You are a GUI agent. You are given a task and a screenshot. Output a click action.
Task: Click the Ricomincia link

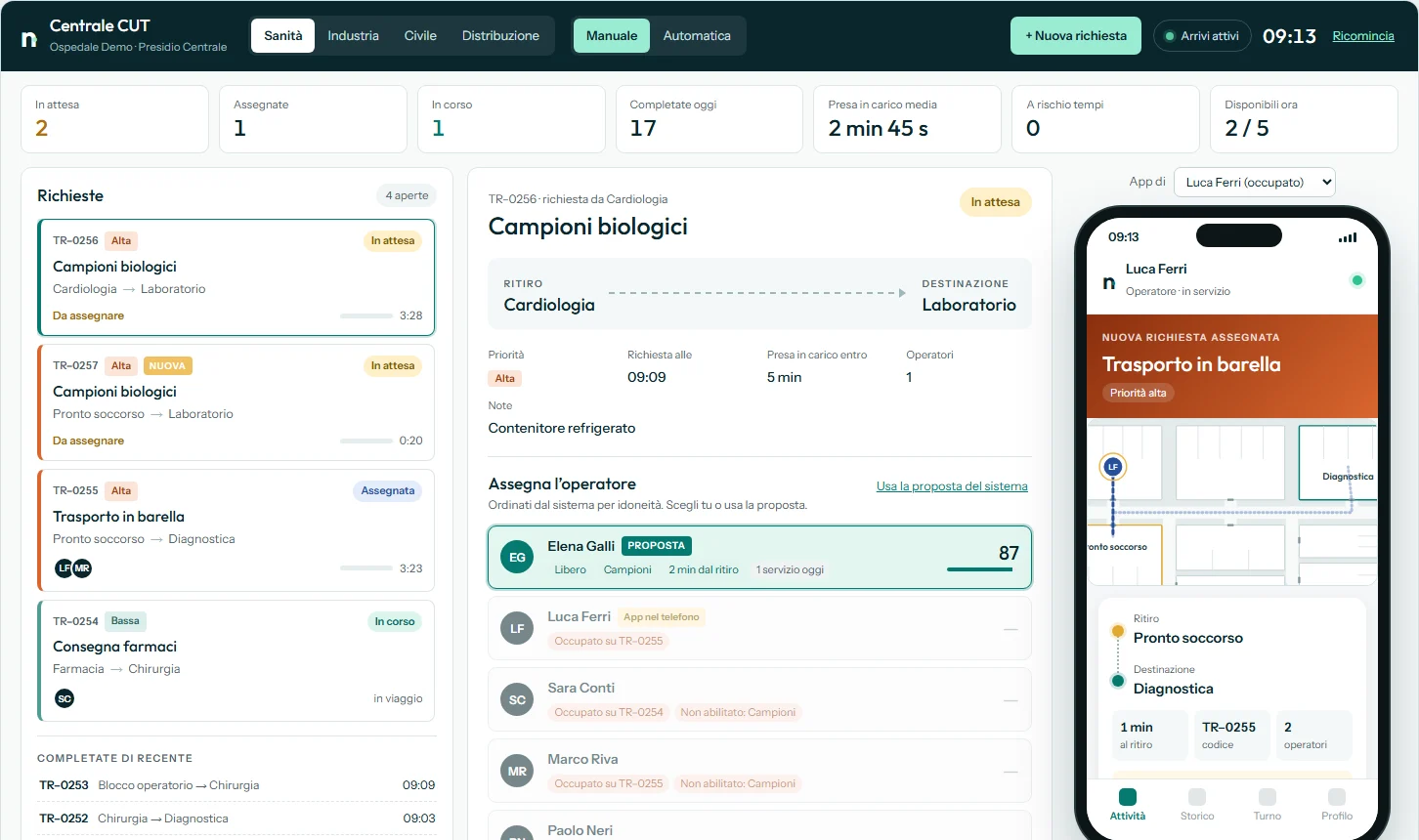pyautogui.click(x=1363, y=36)
